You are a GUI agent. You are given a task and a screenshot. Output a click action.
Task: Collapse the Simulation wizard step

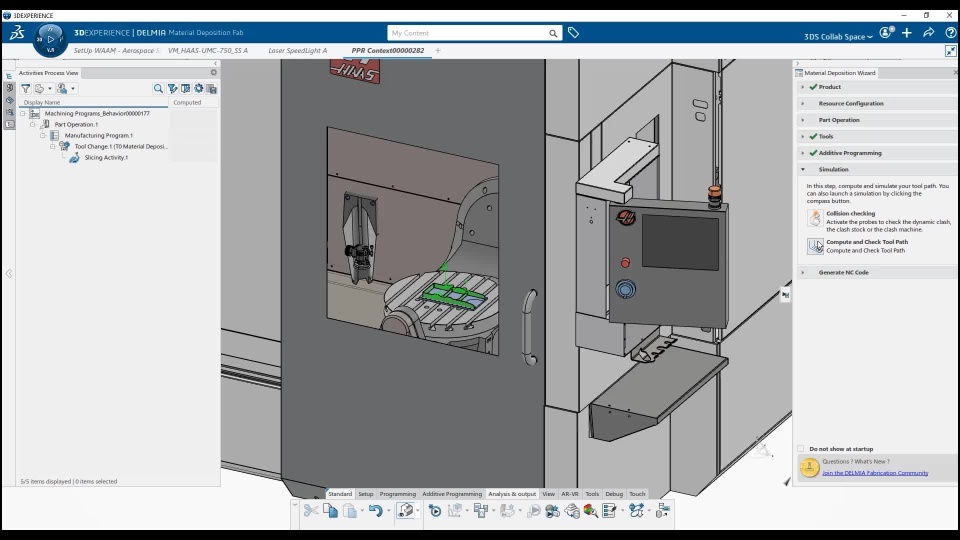tap(803, 170)
